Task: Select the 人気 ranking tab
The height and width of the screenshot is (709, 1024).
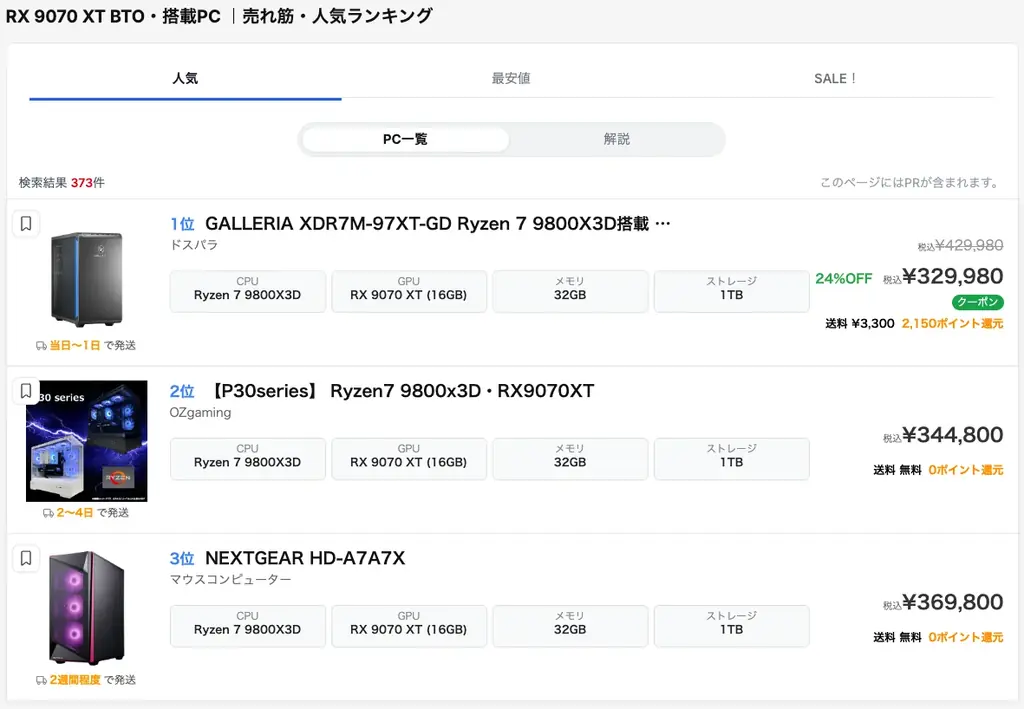Action: click(185, 78)
